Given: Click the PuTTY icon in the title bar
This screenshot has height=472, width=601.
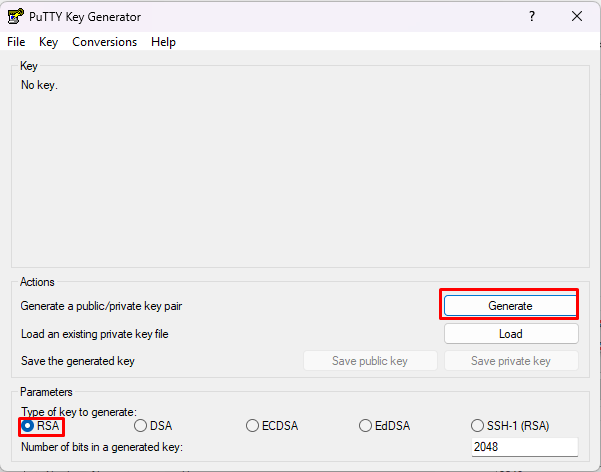Looking at the screenshot, I should tap(15, 17).
